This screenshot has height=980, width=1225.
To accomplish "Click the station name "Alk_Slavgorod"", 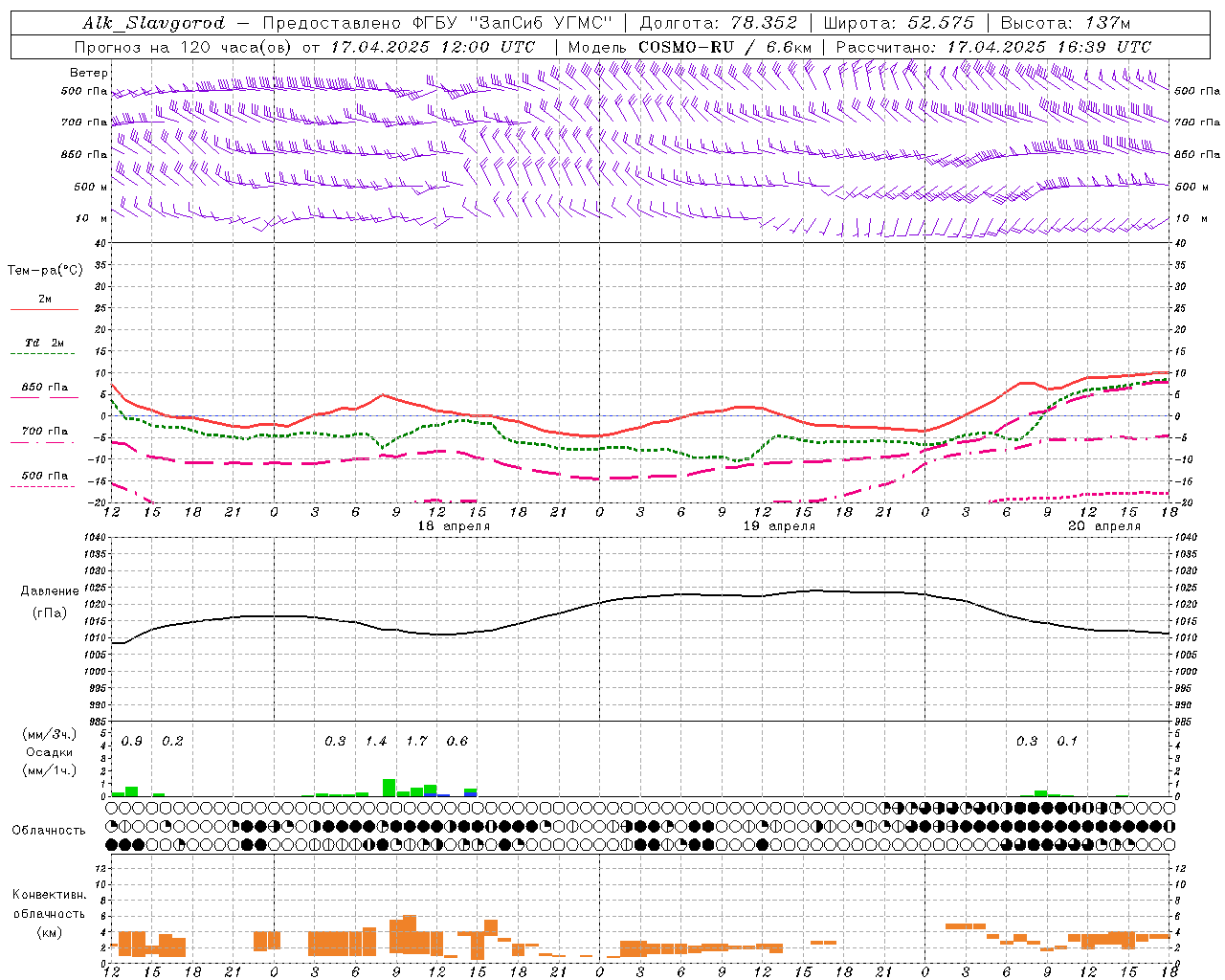I will [x=154, y=23].
